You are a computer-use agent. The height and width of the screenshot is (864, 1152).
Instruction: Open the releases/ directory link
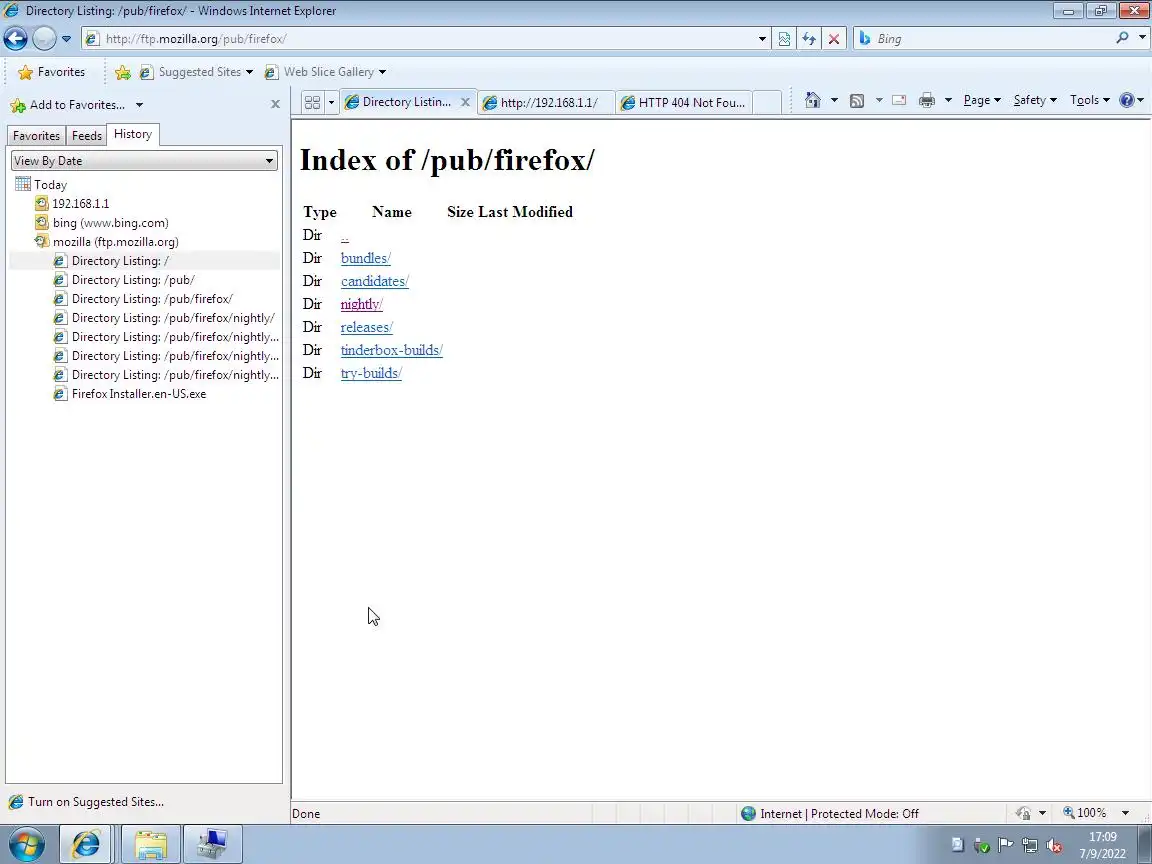pyautogui.click(x=367, y=327)
